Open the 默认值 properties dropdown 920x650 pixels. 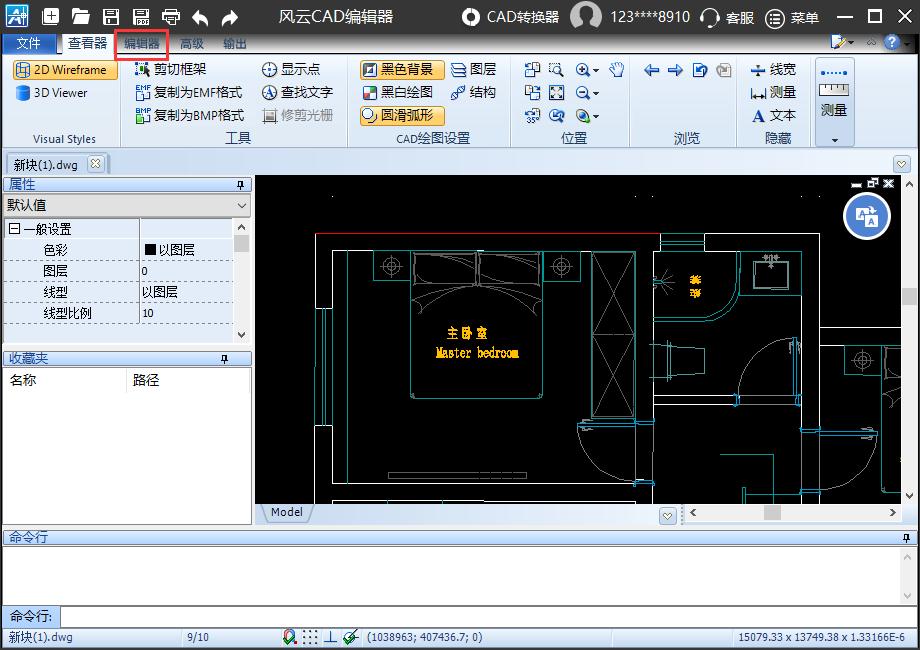[x=242, y=205]
